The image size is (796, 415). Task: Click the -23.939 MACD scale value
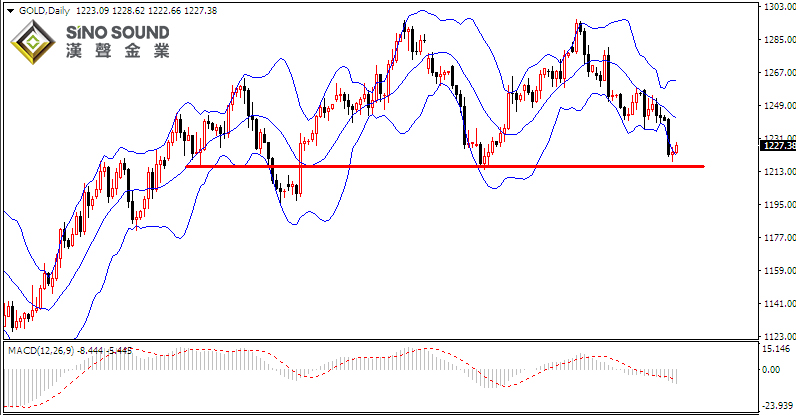777,406
